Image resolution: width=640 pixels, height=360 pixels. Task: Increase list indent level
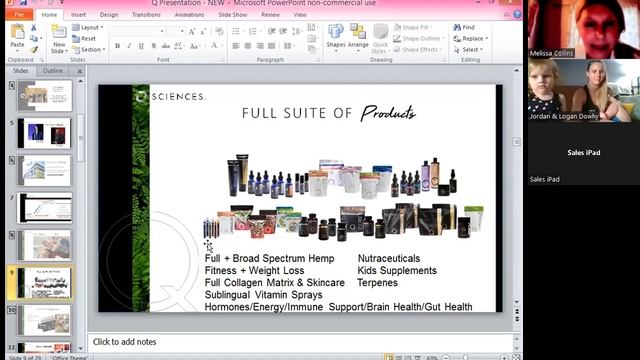[283, 31]
